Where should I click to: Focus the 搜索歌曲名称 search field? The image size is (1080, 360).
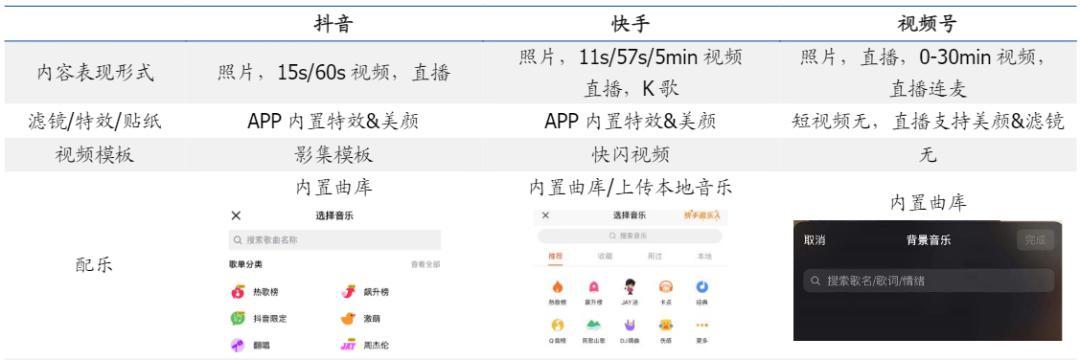coord(335,240)
